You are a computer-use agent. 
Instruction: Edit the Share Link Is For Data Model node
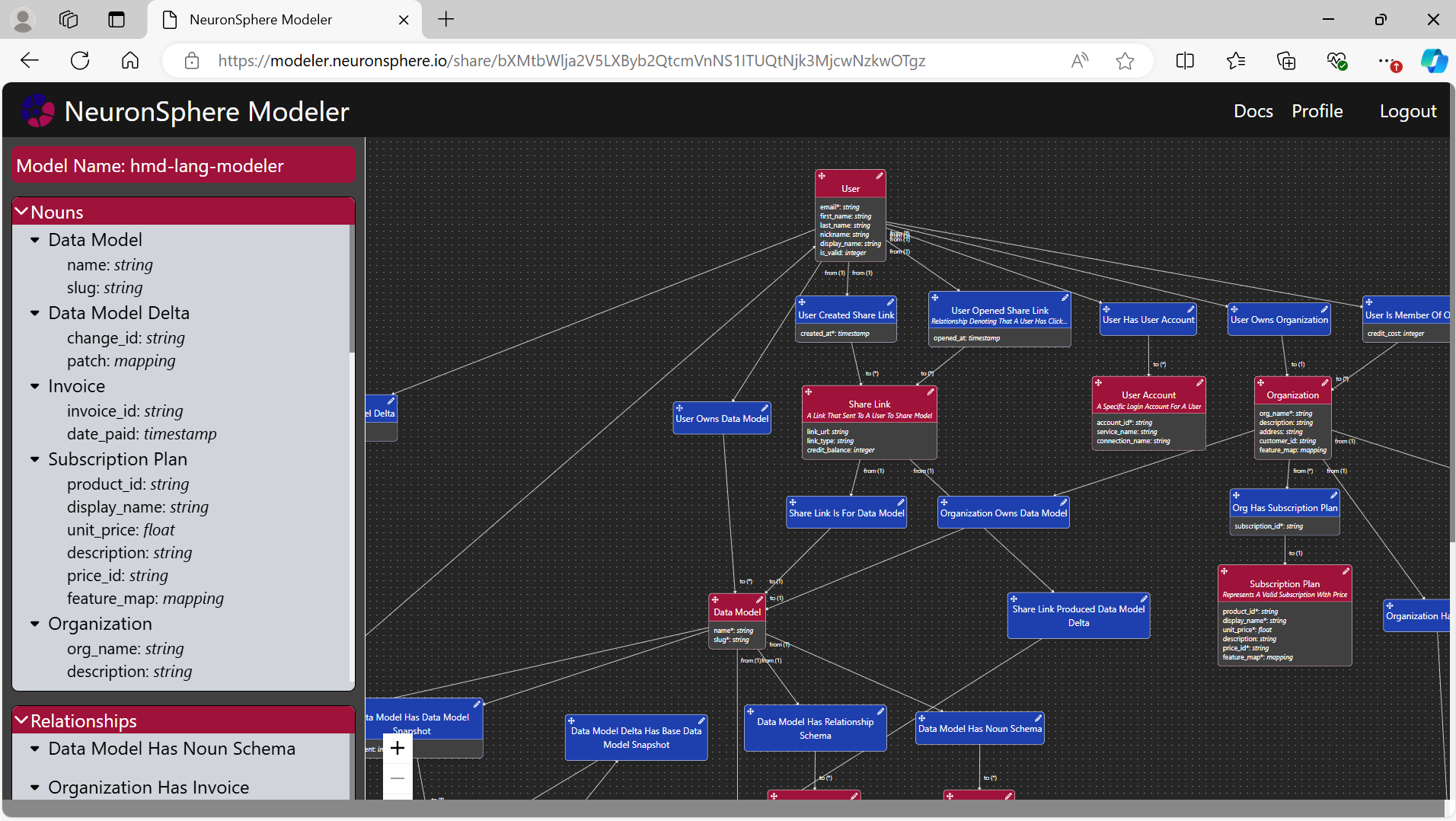900,503
